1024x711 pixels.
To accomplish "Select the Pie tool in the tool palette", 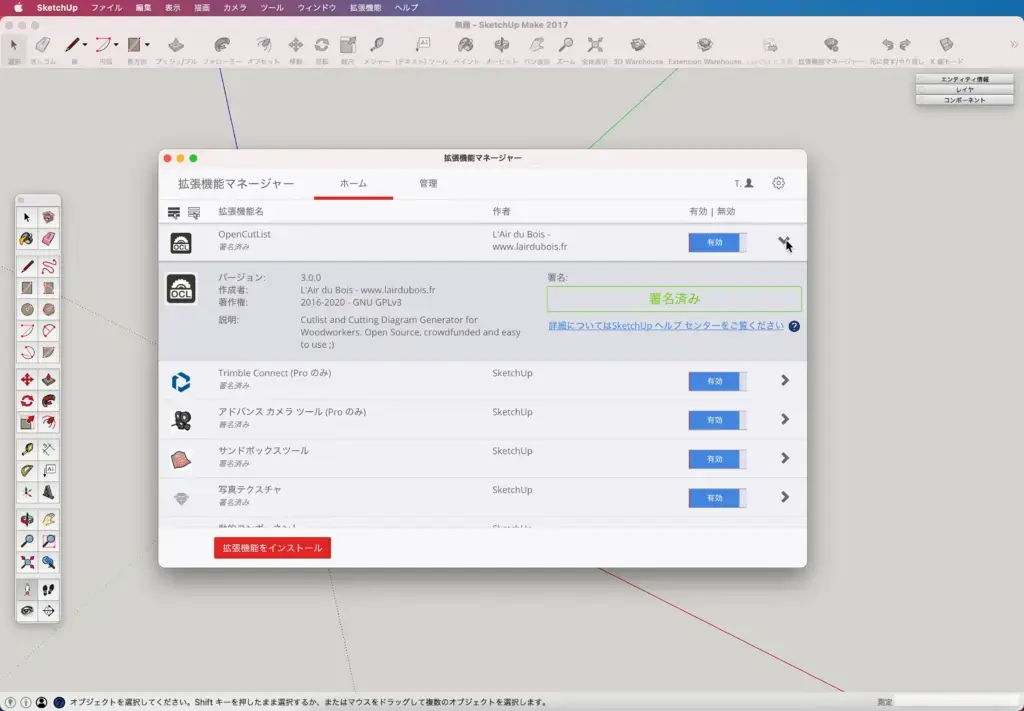I will click(x=48, y=353).
